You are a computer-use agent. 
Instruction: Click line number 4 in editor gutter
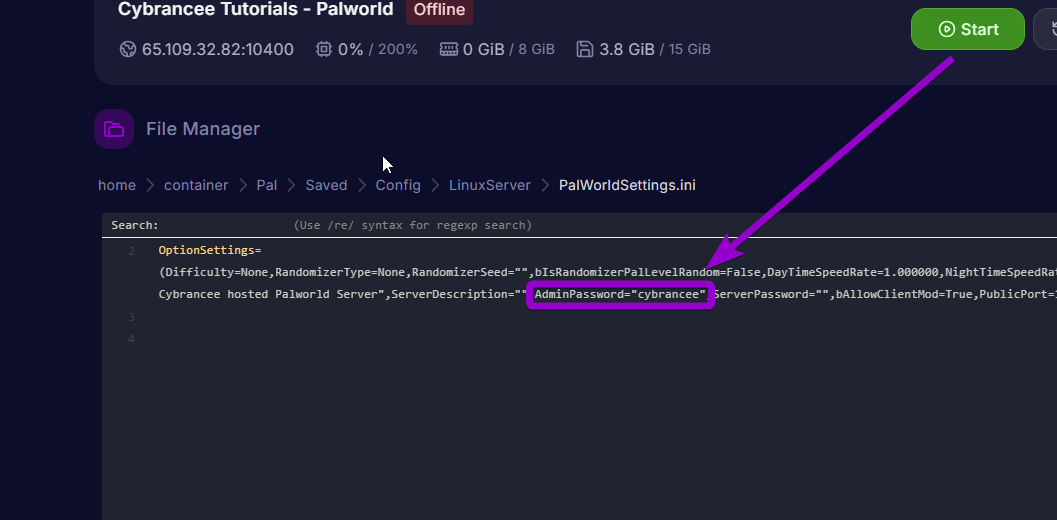(x=131, y=339)
